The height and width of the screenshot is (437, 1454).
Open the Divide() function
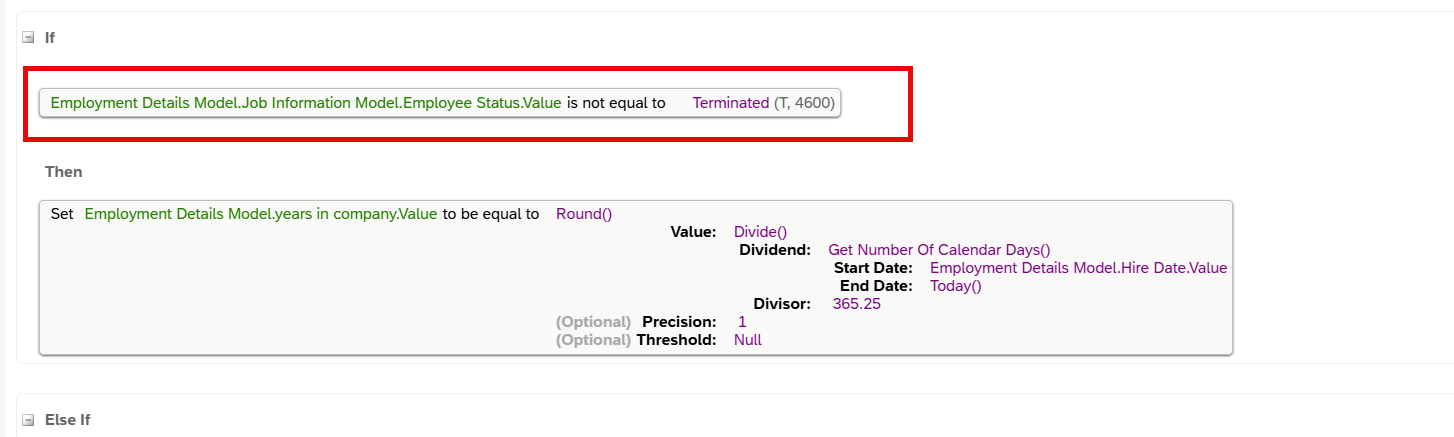coord(760,232)
